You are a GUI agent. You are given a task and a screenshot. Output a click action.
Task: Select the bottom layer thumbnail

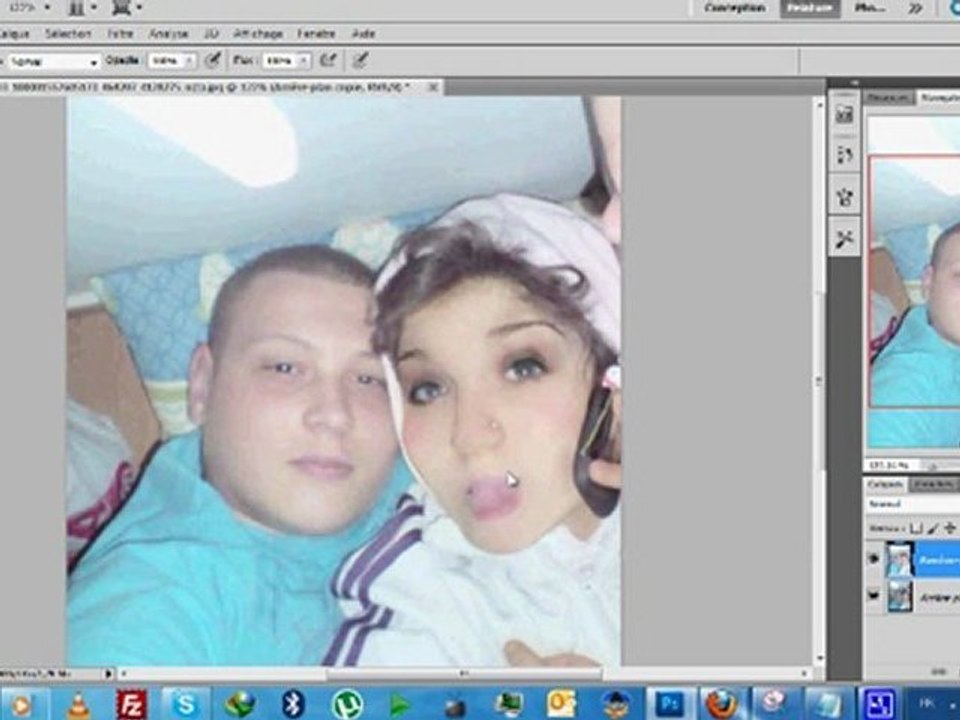pos(899,598)
